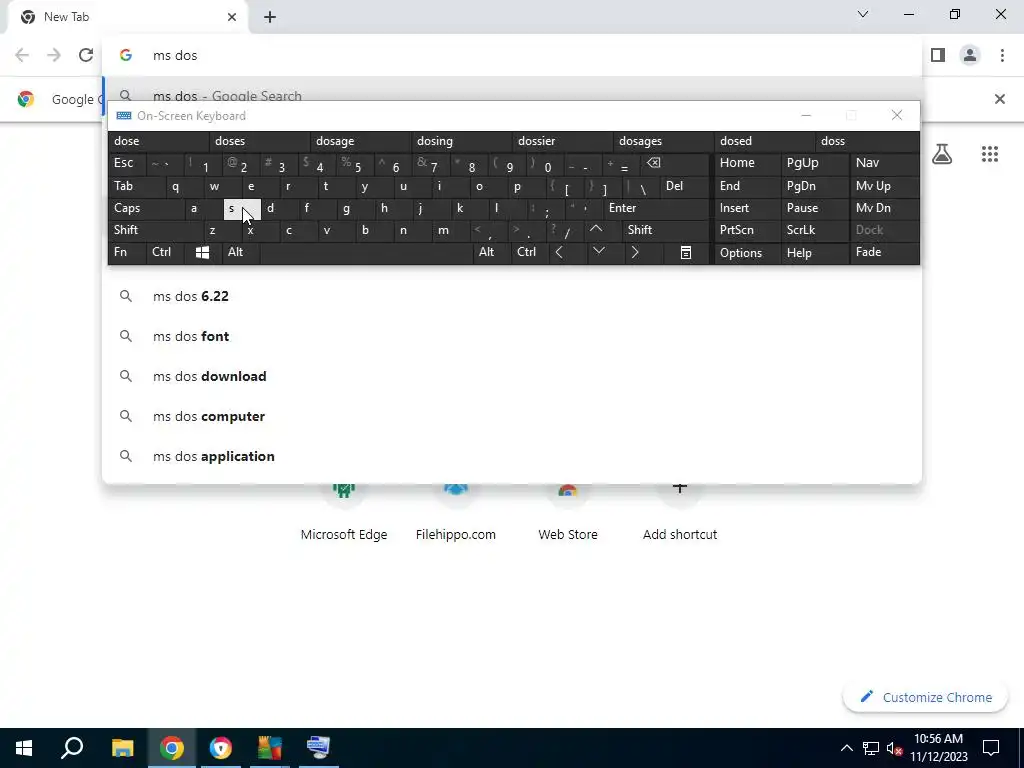Click the Del key on keyboard
Screen dimensions: 1024x768
[684, 186]
